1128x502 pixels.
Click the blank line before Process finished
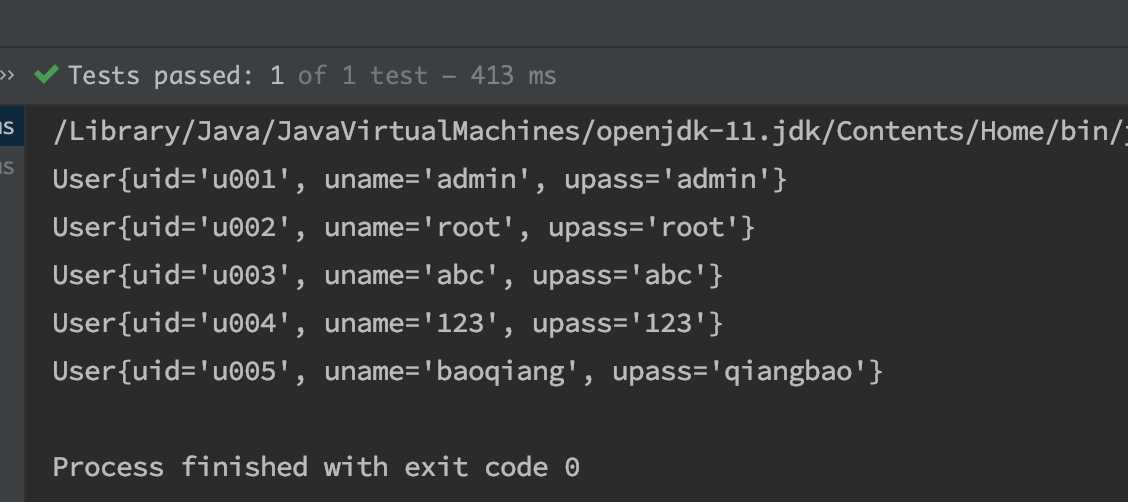[576, 420]
